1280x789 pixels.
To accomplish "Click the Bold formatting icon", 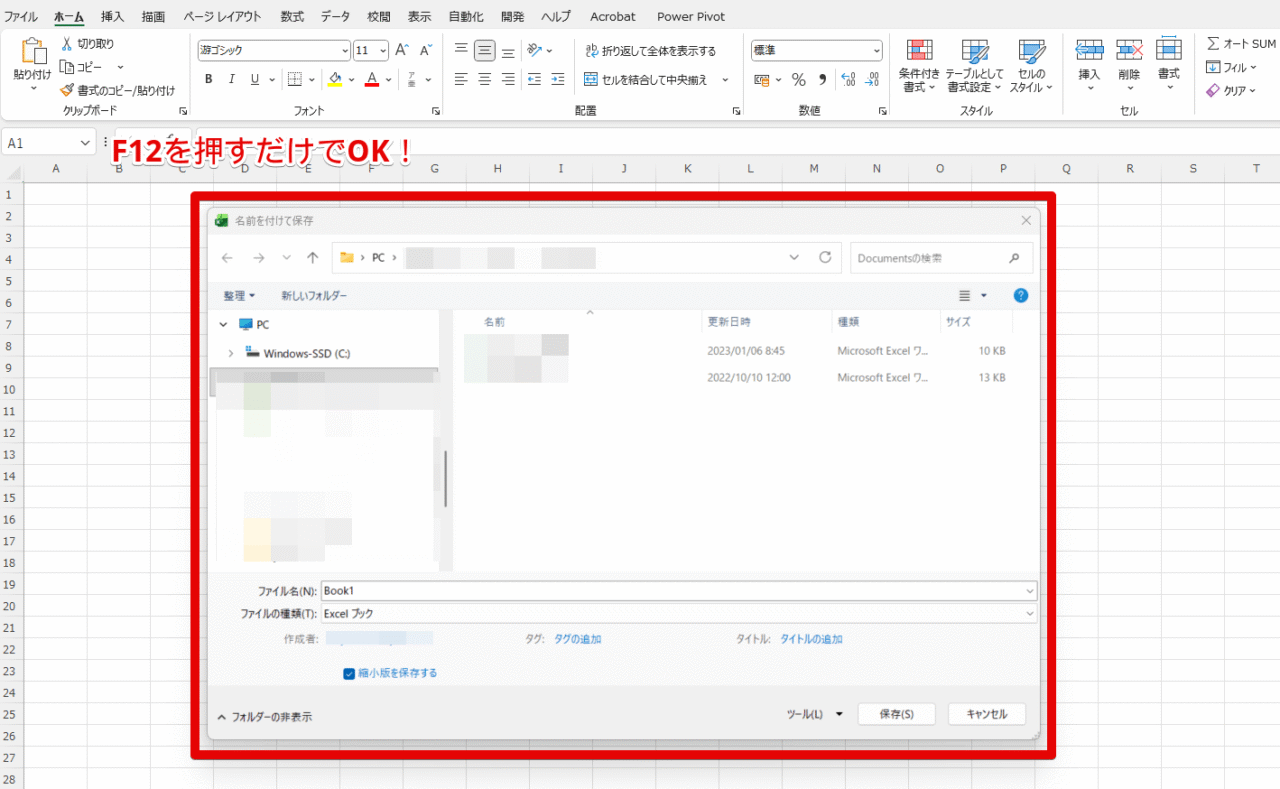I will point(208,79).
